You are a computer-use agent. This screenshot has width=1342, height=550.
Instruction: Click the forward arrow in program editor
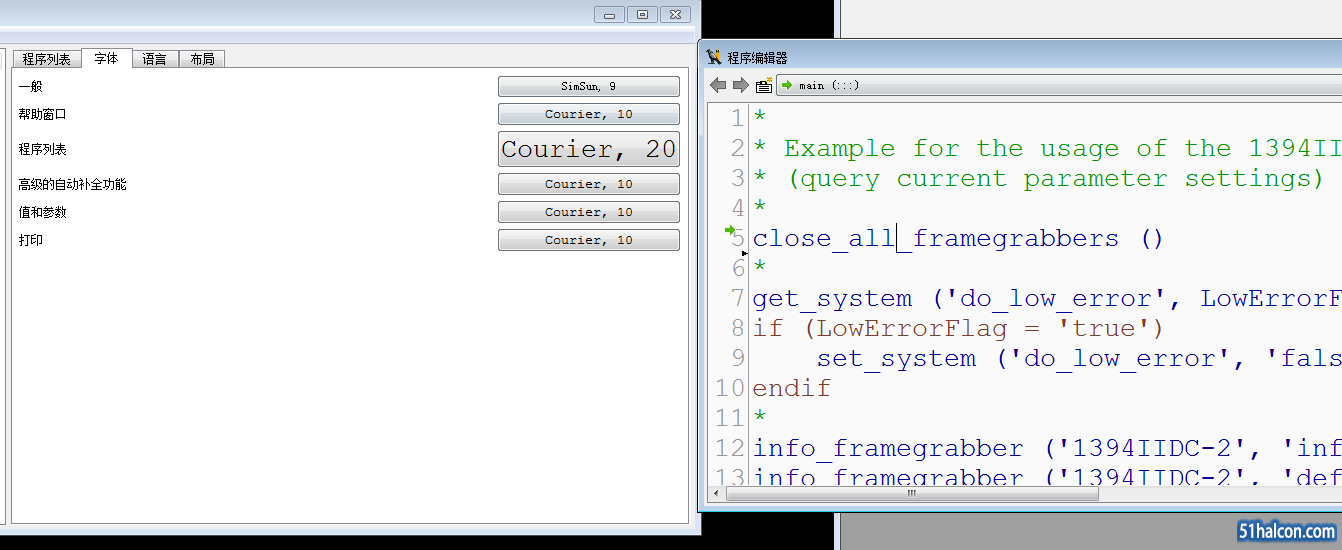pyautogui.click(x=741, y=85)
